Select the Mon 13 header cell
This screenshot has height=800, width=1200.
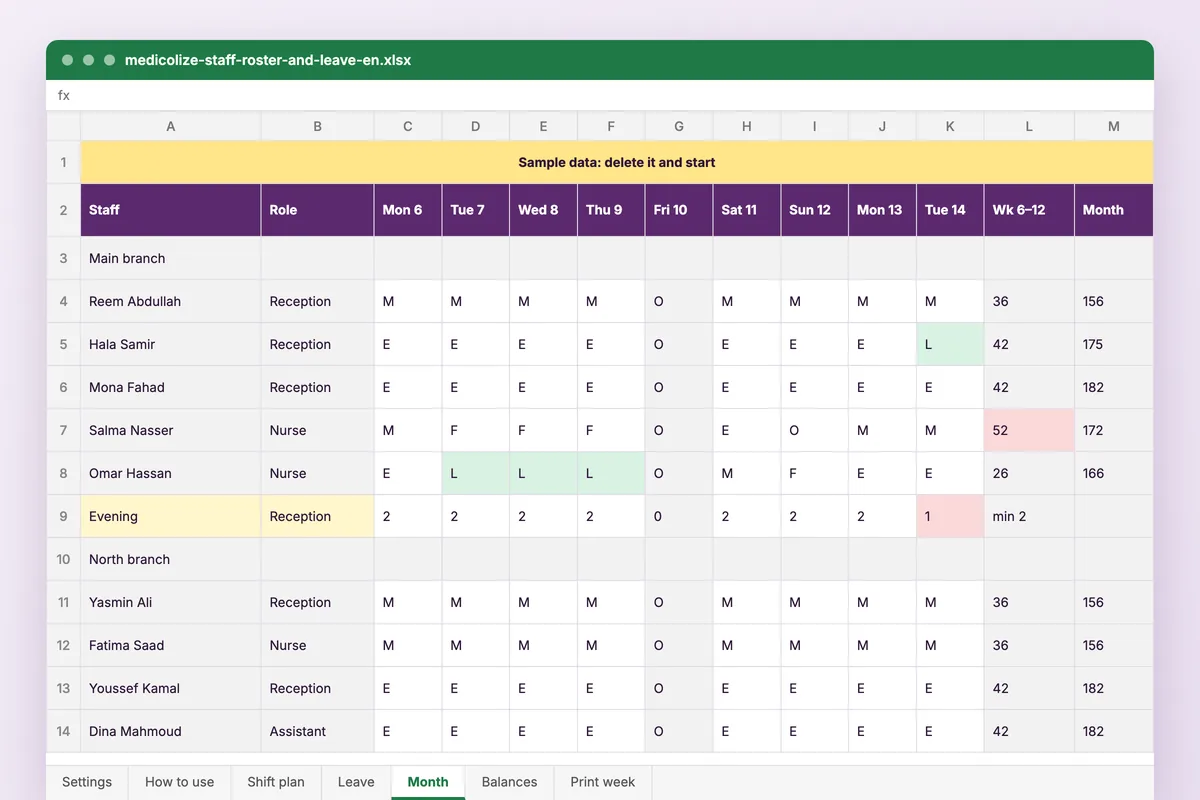pyautogui.click(x=883, y=210)
